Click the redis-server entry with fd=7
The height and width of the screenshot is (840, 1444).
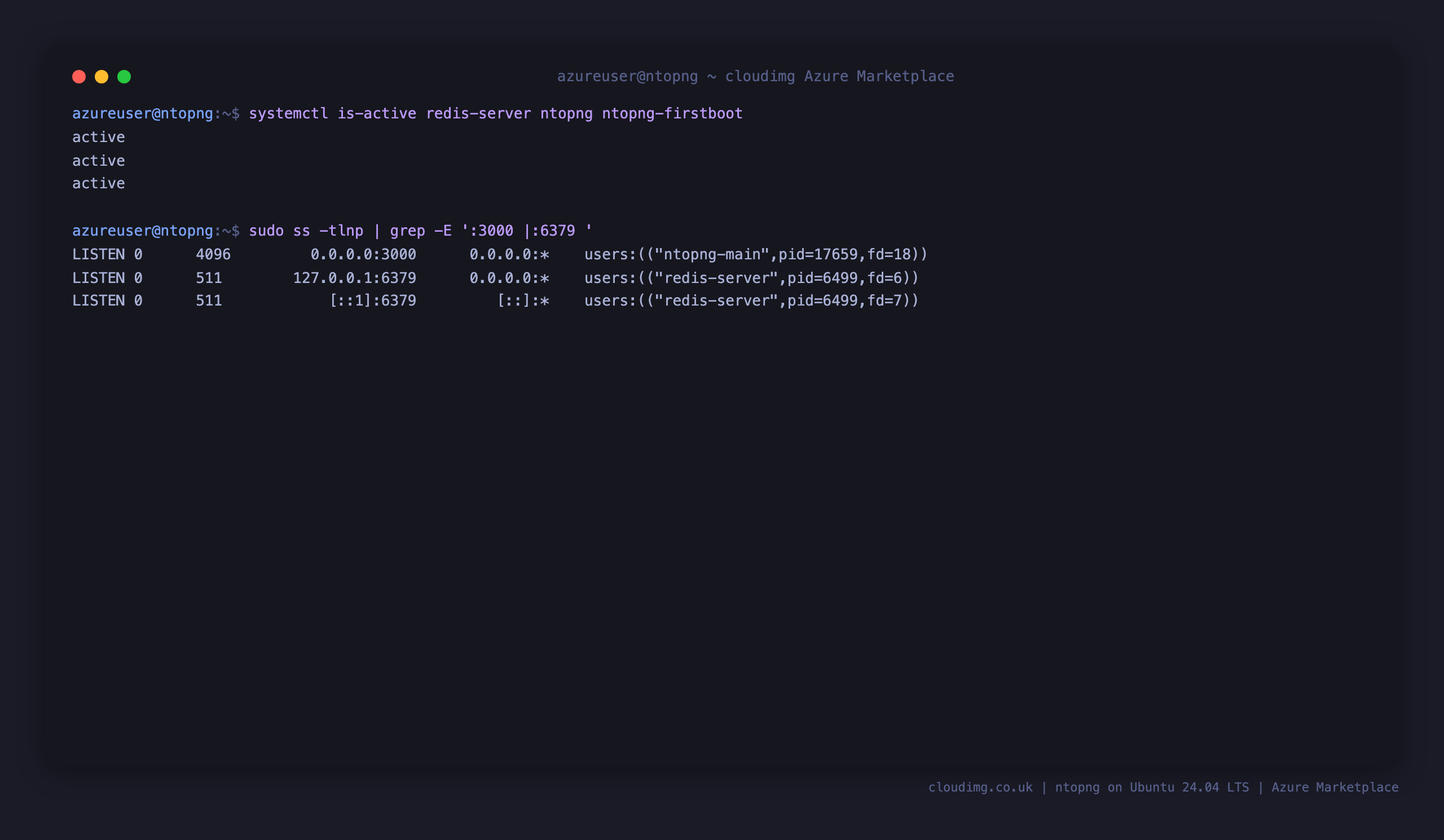click(751, 300)
